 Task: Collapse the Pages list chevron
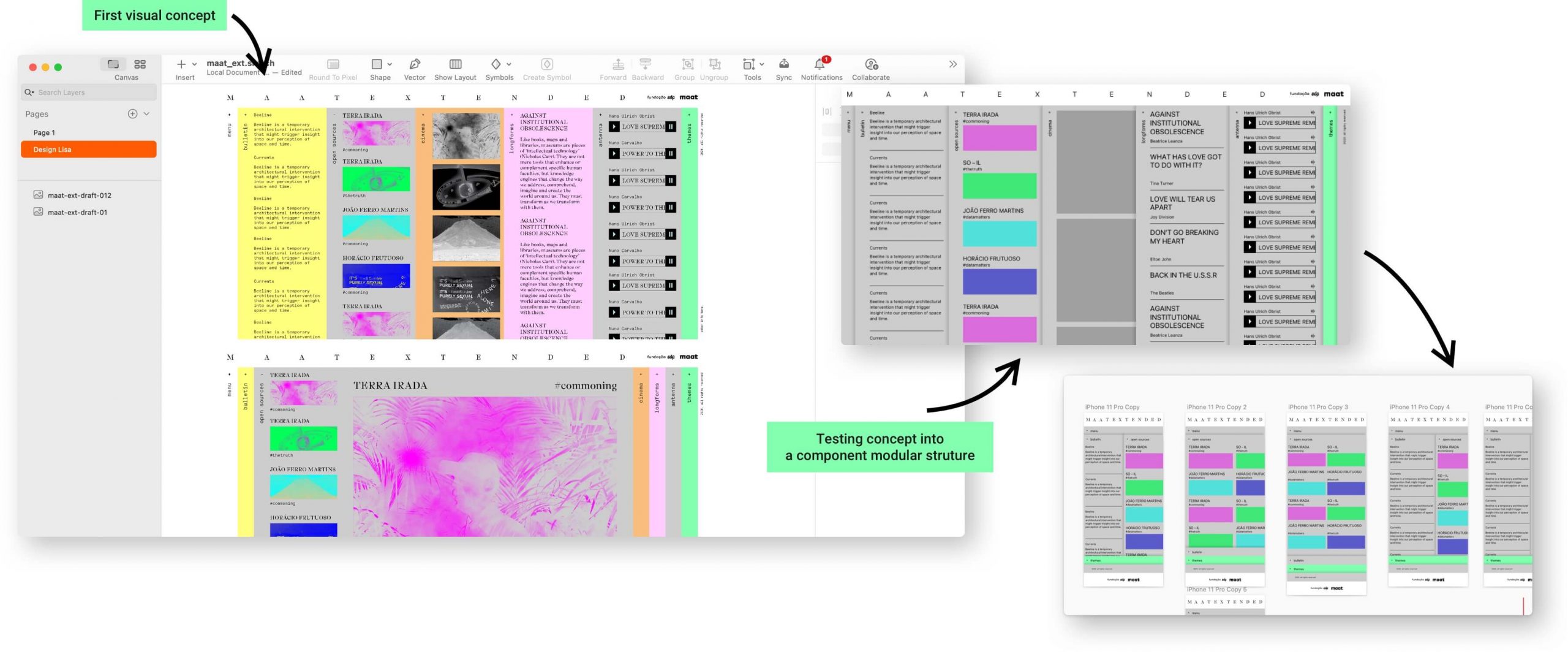[x=146, y=114]
